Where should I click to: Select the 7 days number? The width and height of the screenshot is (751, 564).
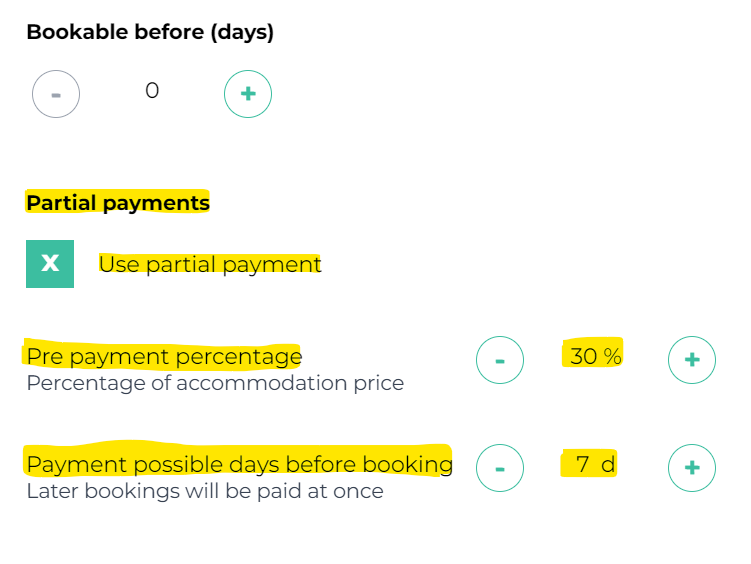coord(582,464)
